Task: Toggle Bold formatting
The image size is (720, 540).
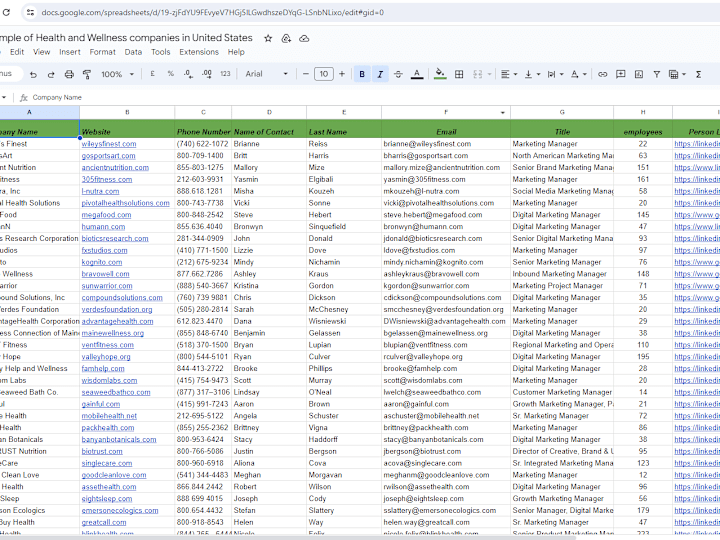Action: coord(362,74)
